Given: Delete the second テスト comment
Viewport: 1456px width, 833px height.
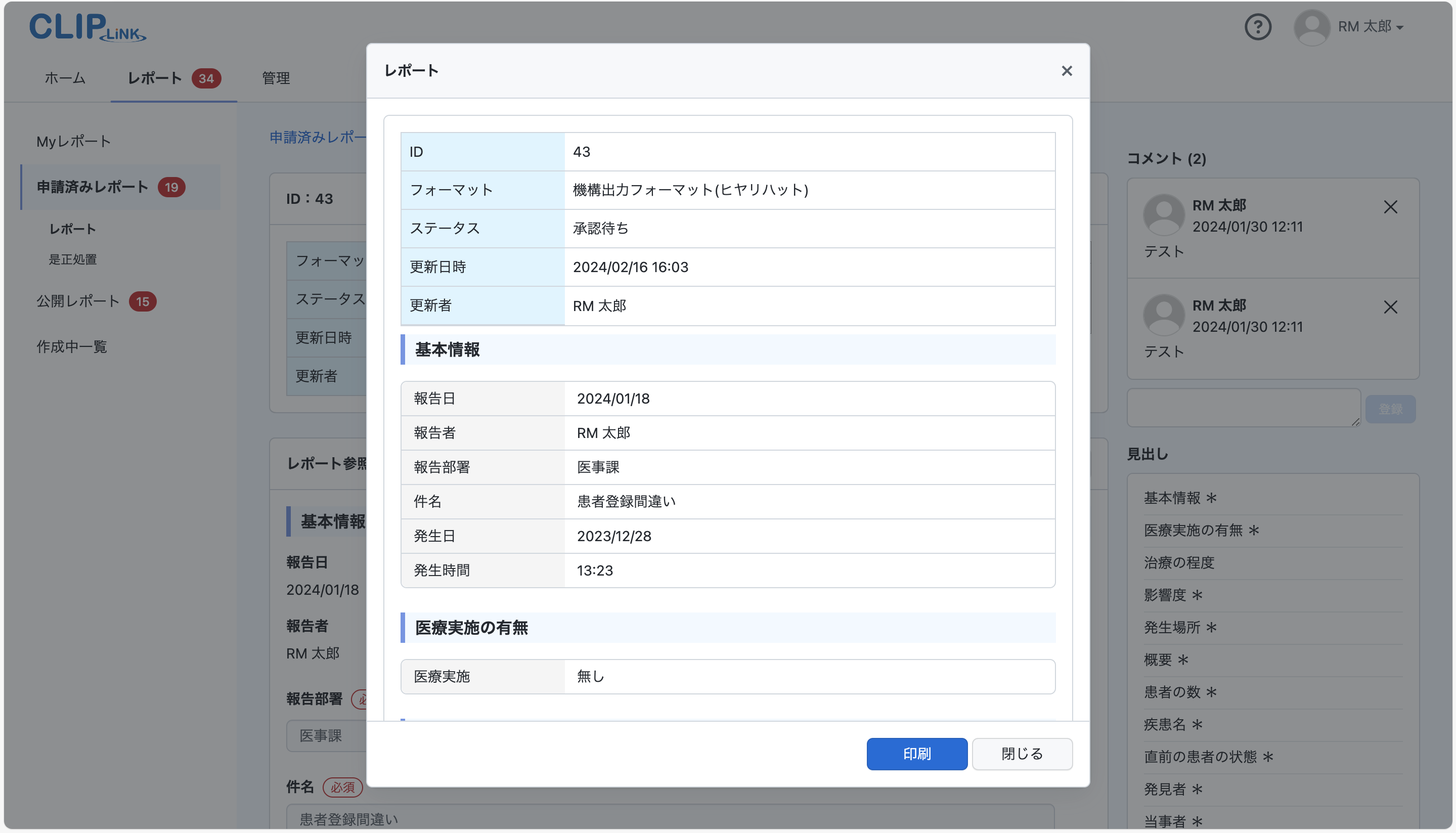Looking at the screenshot, I should 1391,308.
